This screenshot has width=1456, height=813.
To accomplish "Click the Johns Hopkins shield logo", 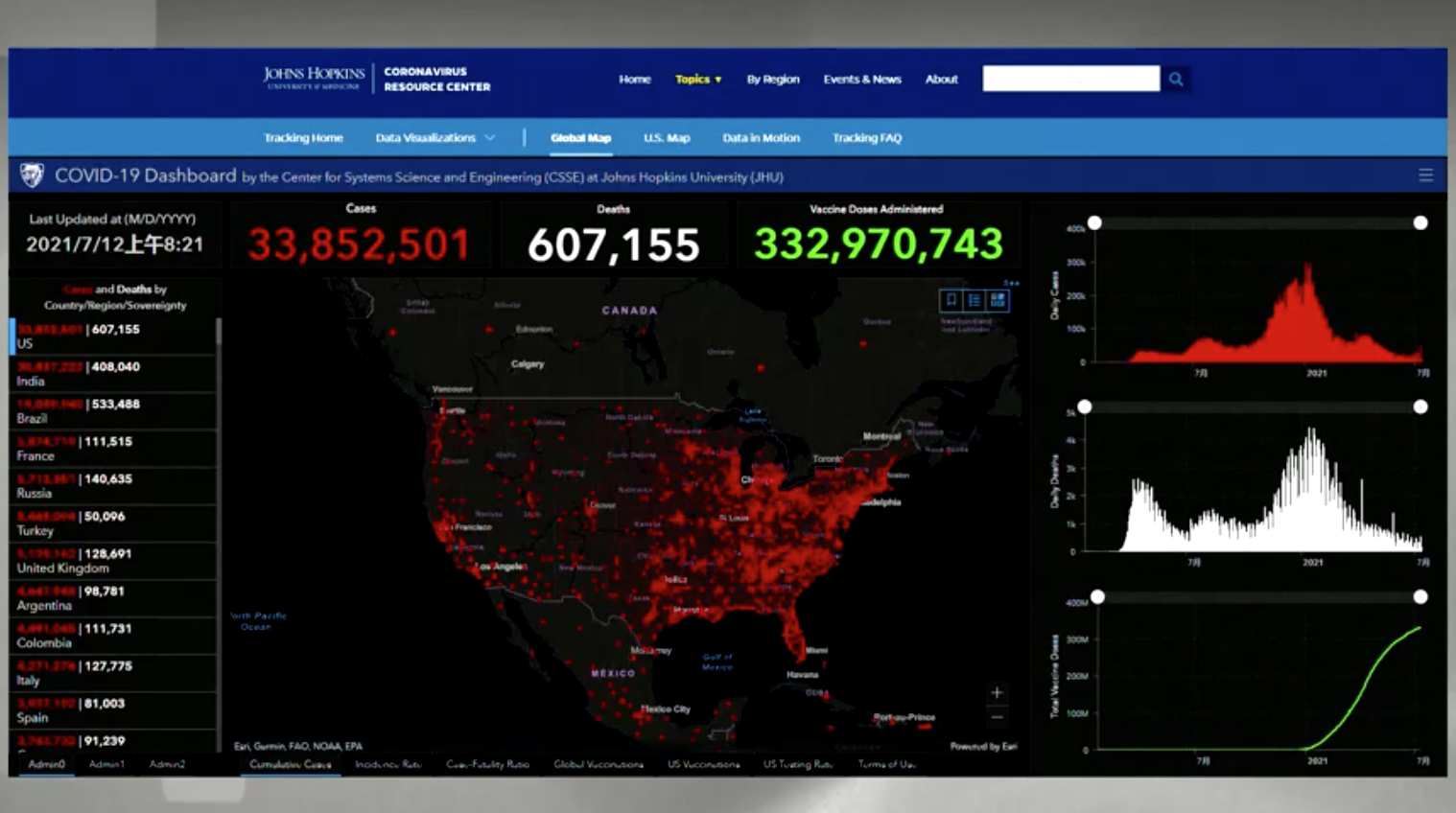I will [32, 175].
